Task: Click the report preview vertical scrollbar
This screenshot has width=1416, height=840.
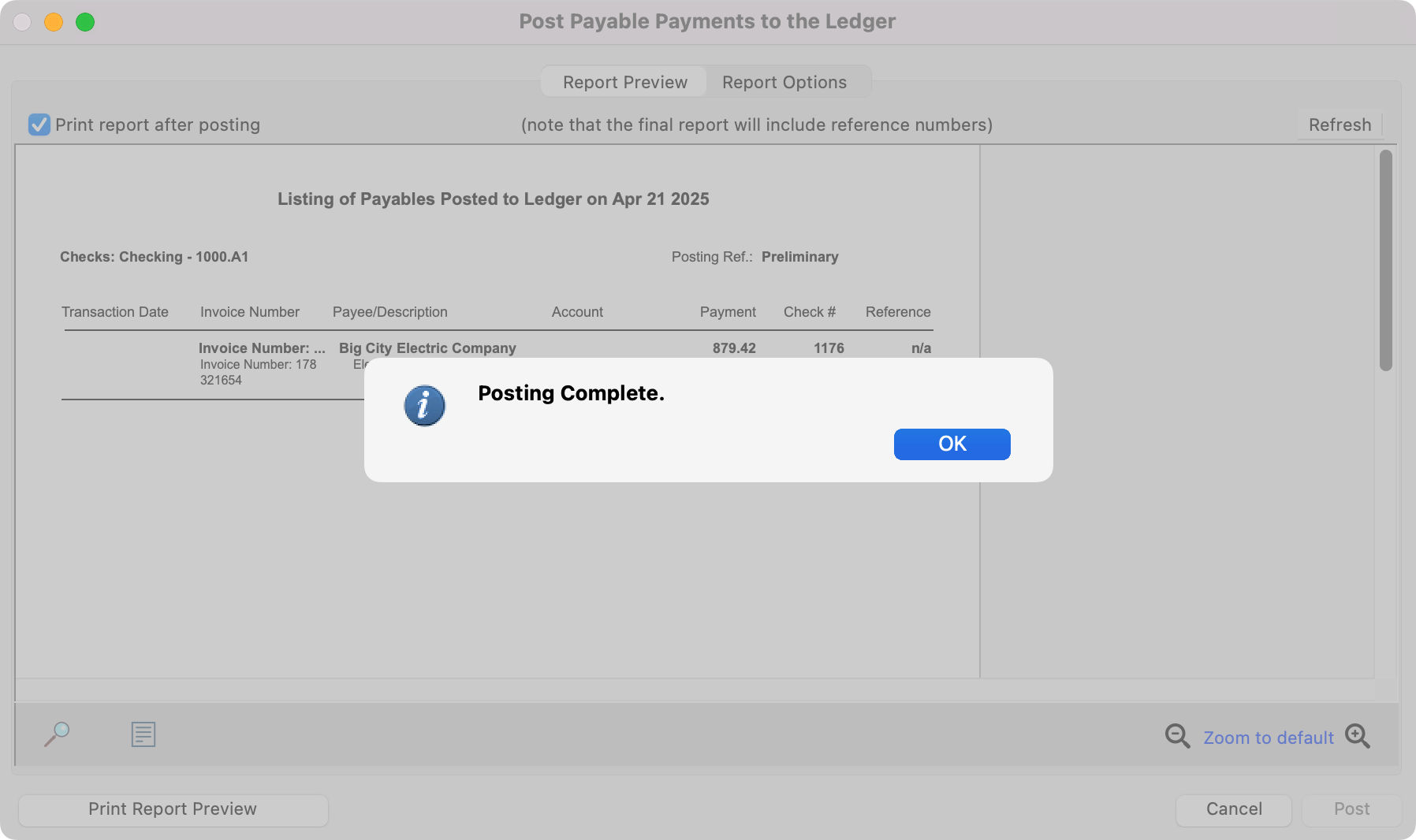Action: (1385, 260)
